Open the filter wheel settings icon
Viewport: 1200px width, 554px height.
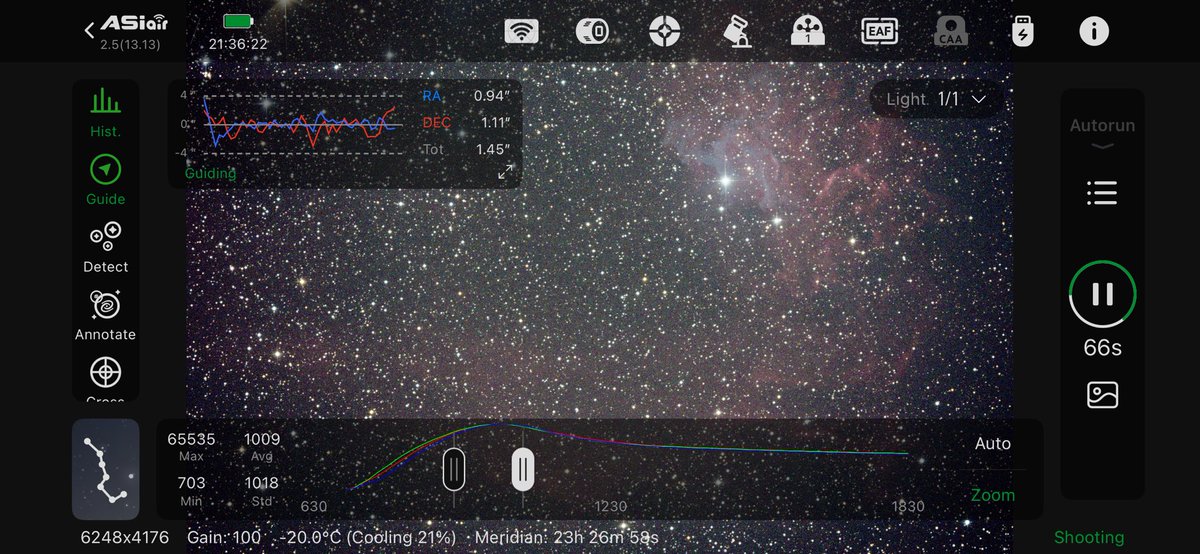point(806,31)
